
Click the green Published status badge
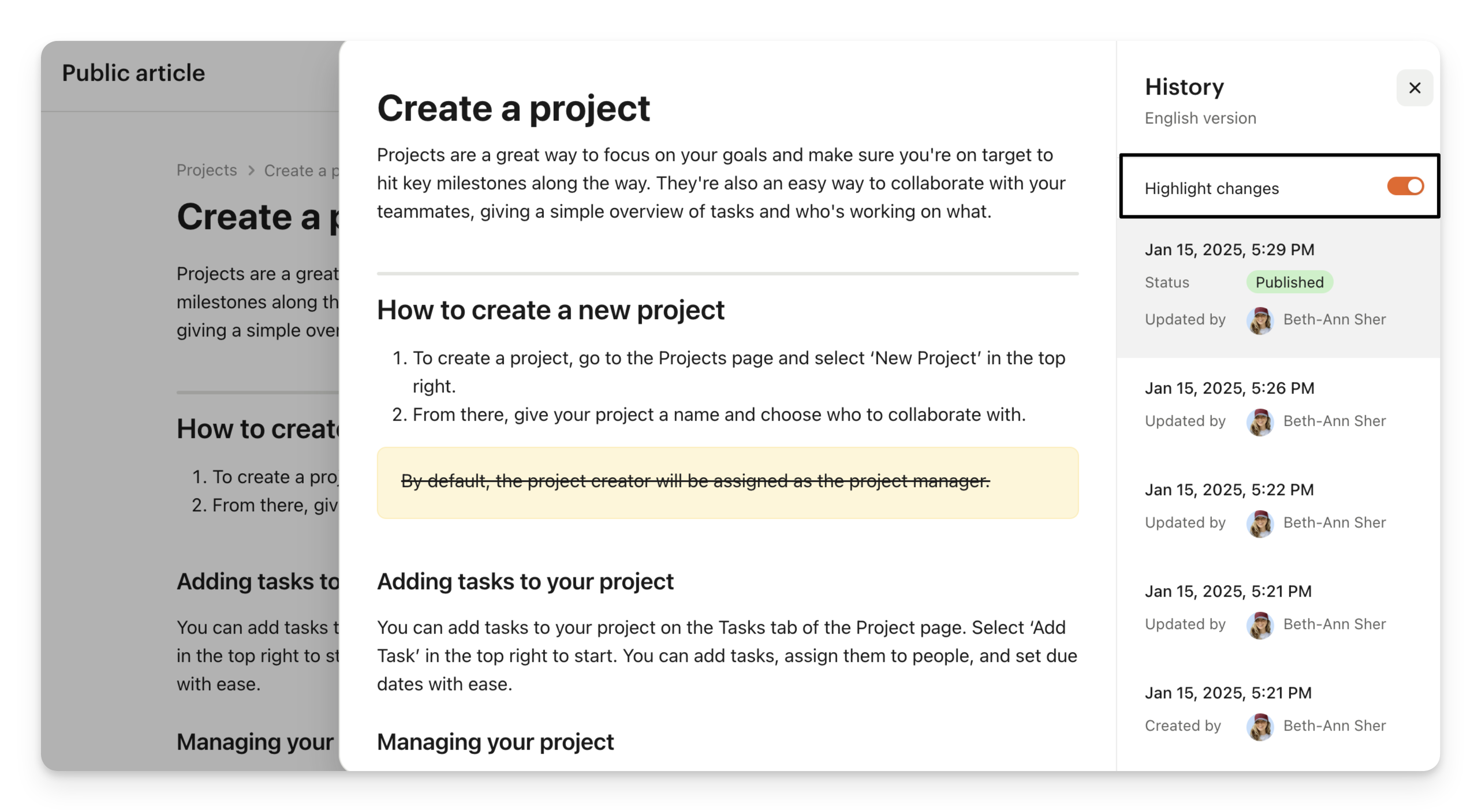tap(1289, 282)
